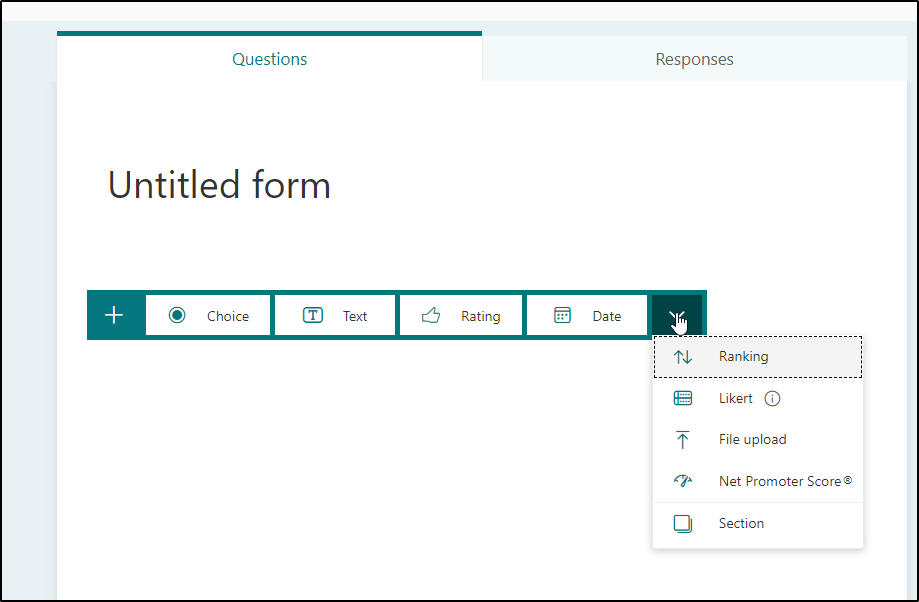
Task: Click the Untitled form title
Action: pyautogui.click(x=218, y=186)
